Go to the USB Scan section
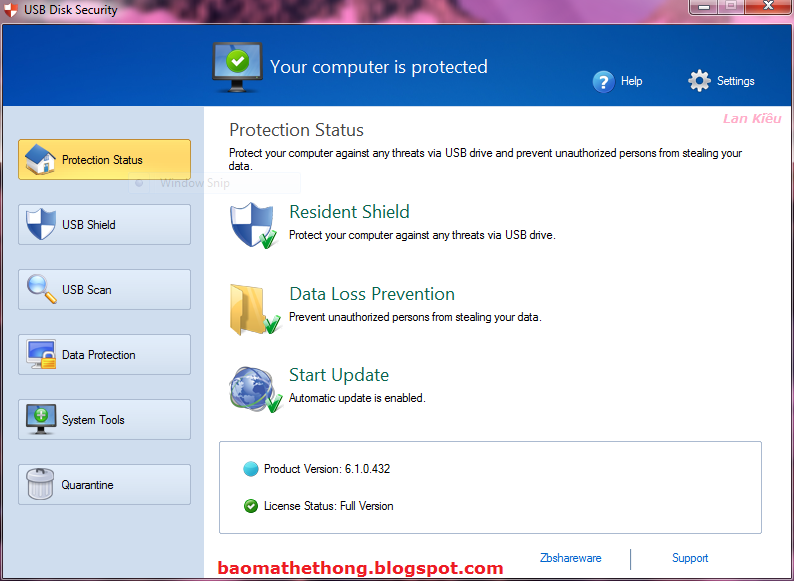794x581 pixels. click(104, 289)
